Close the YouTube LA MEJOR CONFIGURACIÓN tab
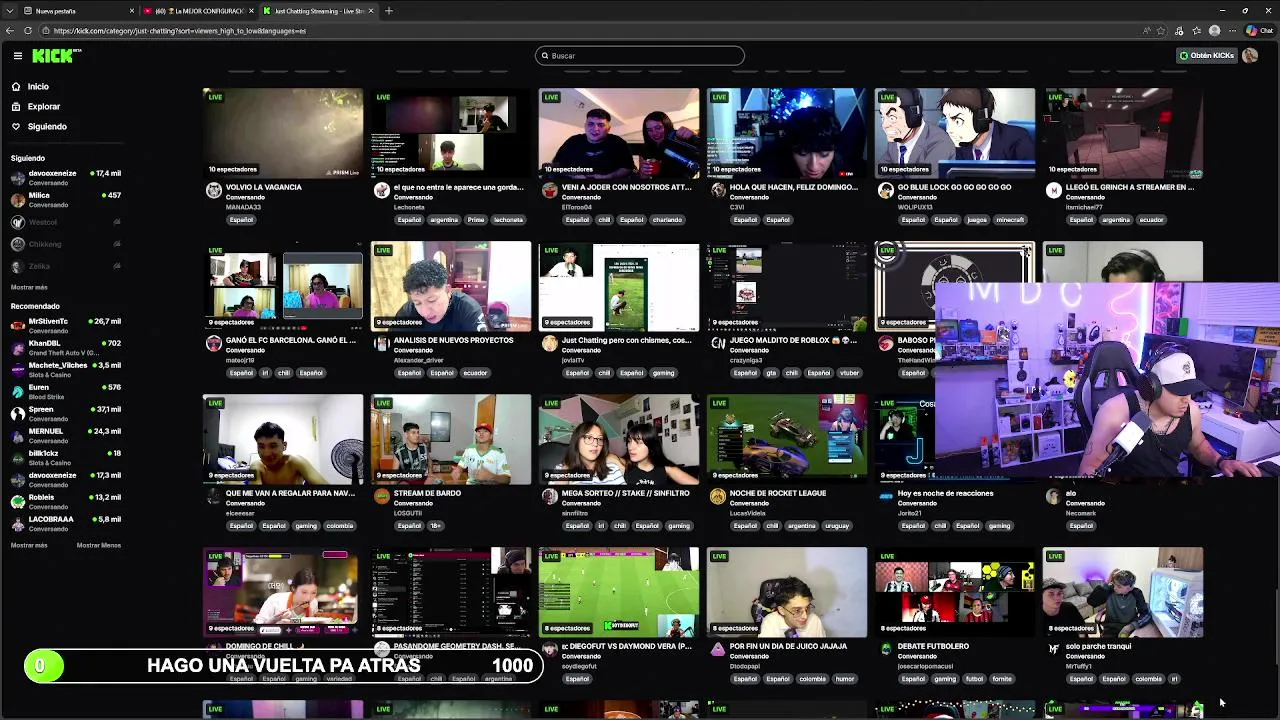1280x720 pixels. (x=252, y=11)
